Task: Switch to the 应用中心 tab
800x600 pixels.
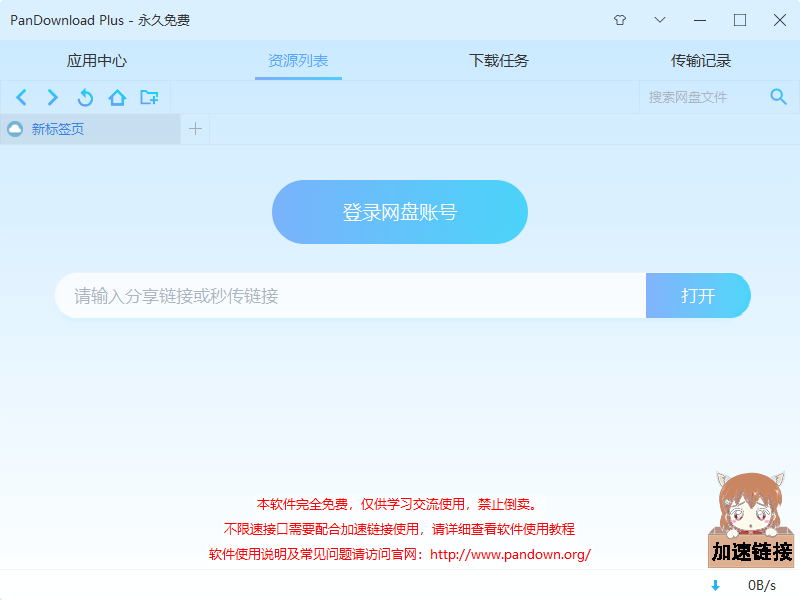Action: 99,60
